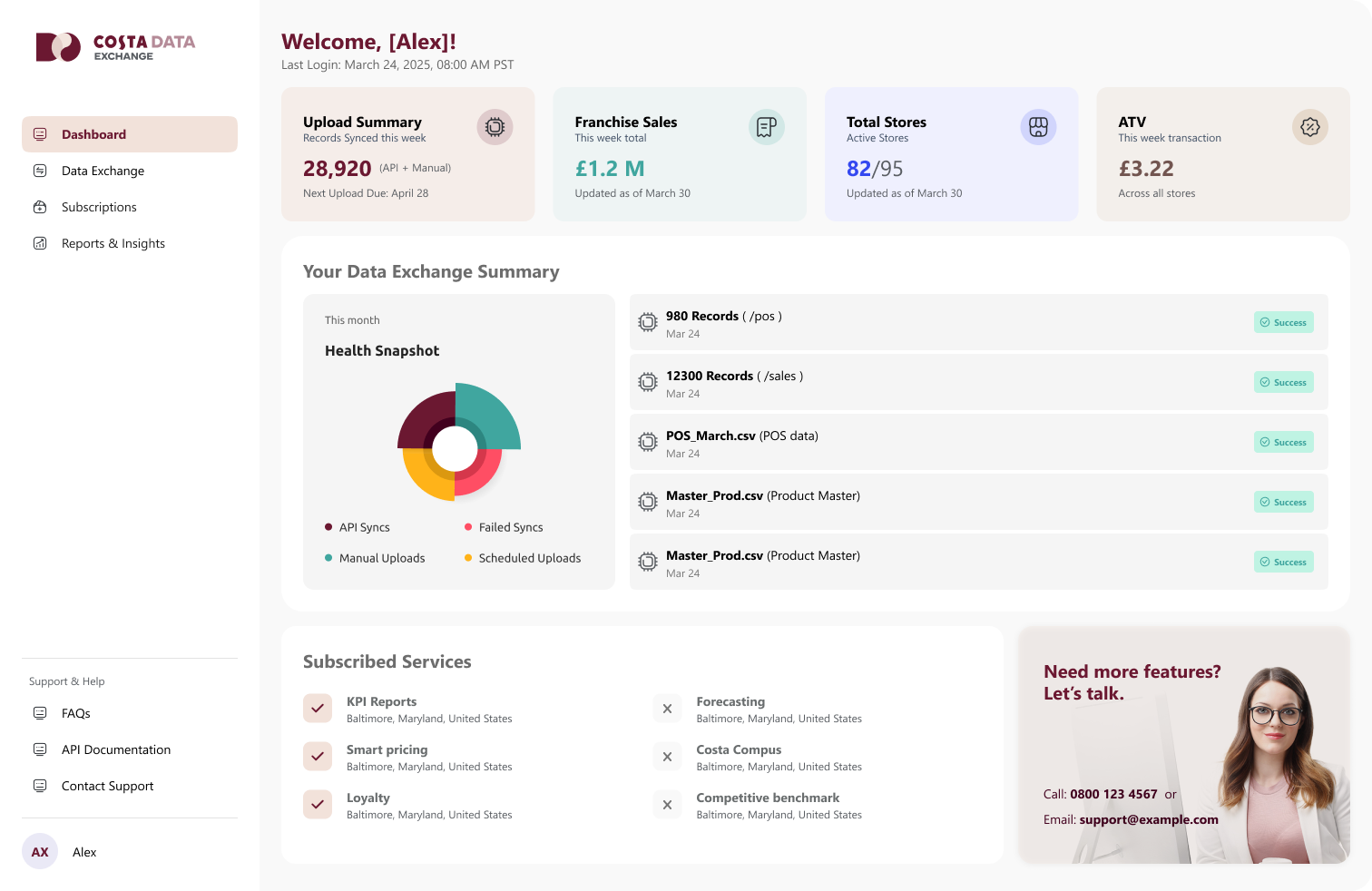The height and width of the screenshot is (891, 1372).
Task: Click the '£1.2 M' sales value
Action: pos(610,169)
